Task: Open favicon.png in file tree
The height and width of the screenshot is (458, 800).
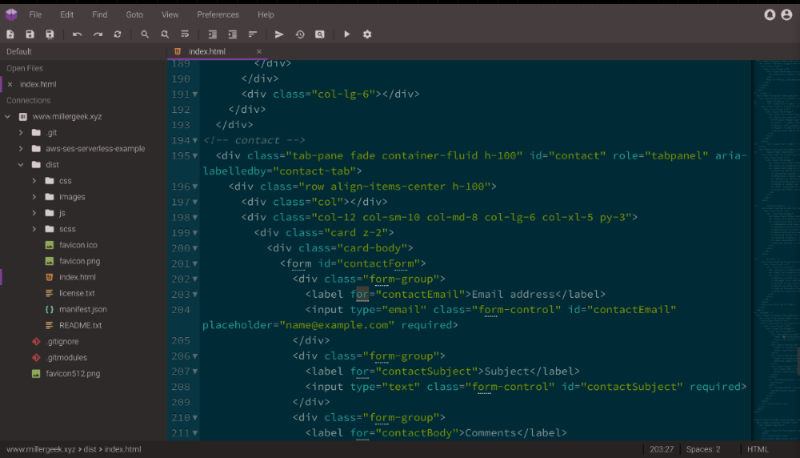Action: [80, 261]
